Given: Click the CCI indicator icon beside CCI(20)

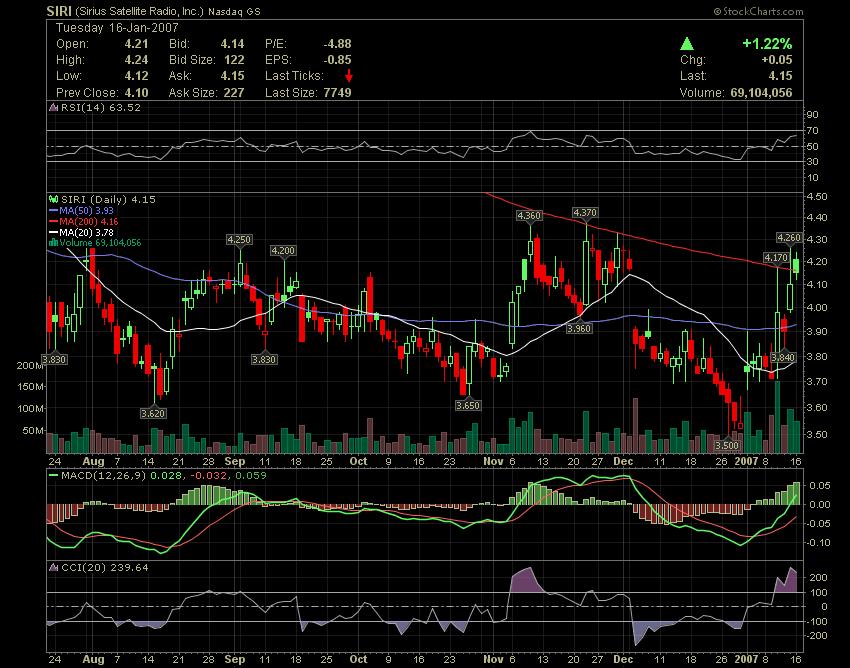Looking at the screenshot, I should [53, 567].
